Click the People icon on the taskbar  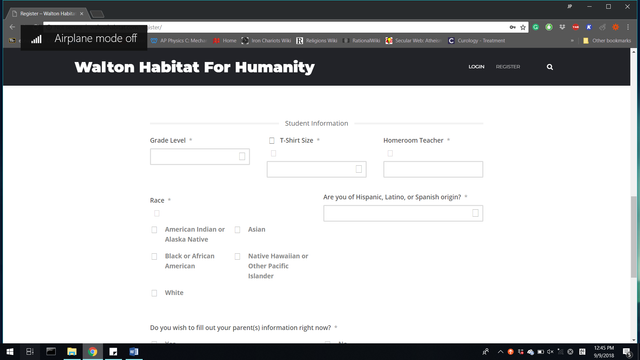485,352
